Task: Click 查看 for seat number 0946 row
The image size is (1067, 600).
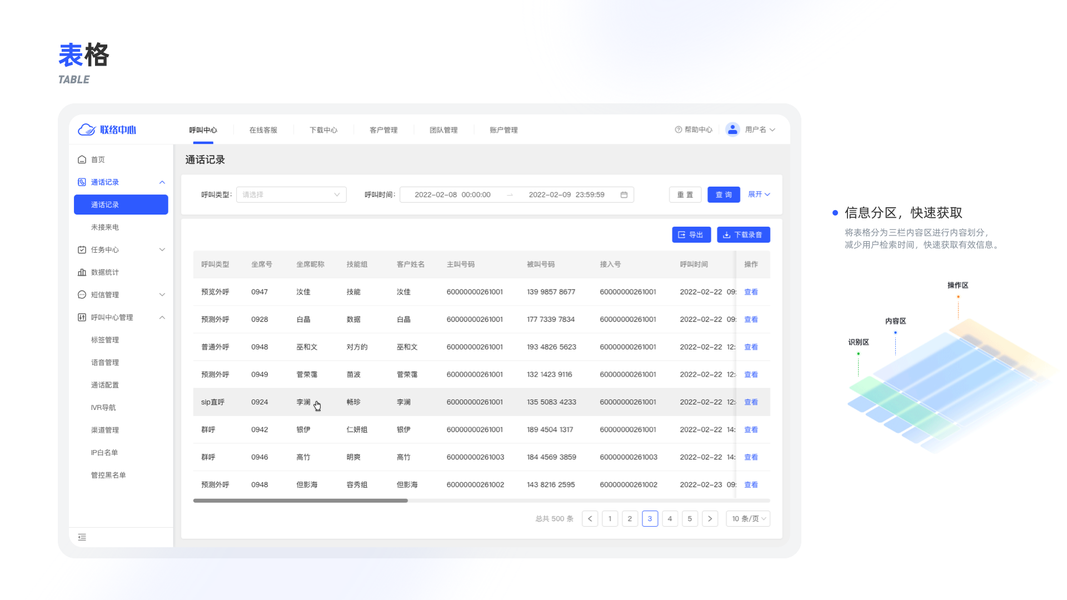Action: point(751,457)
